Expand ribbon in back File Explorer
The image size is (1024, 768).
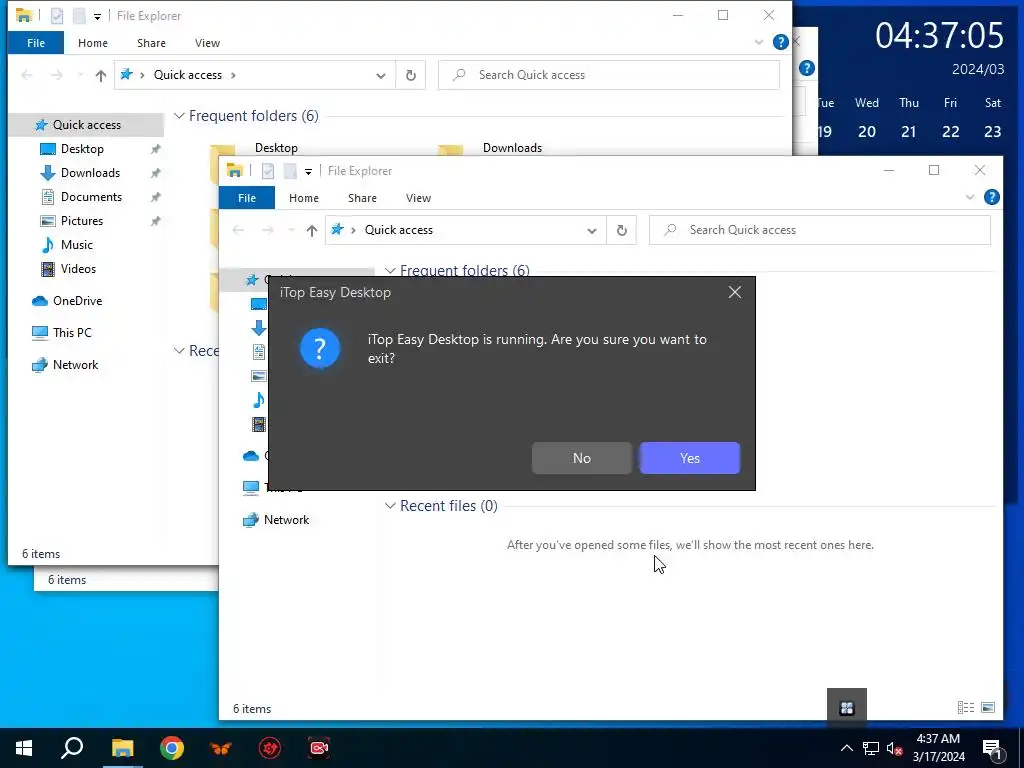click(759, 42)
